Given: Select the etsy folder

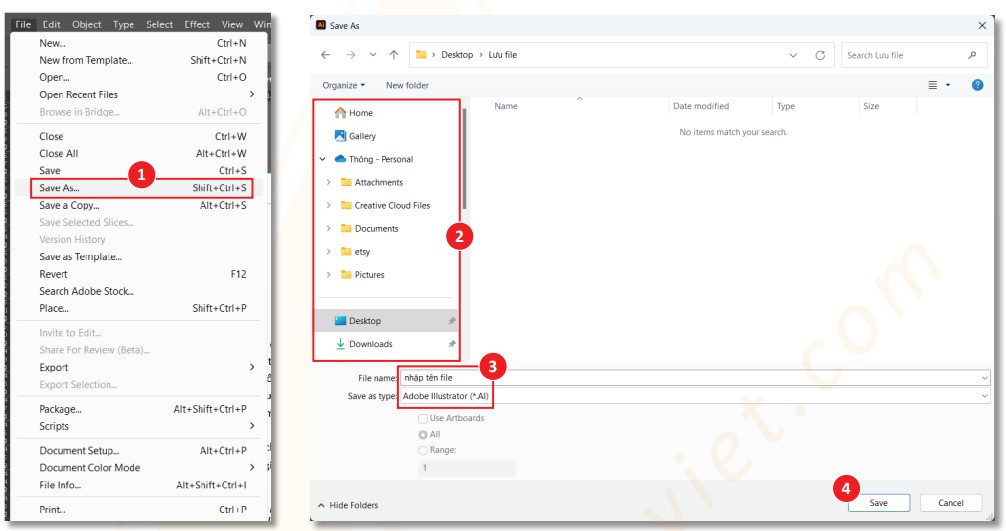Looking at the screenshot, I should pos(355,251).
